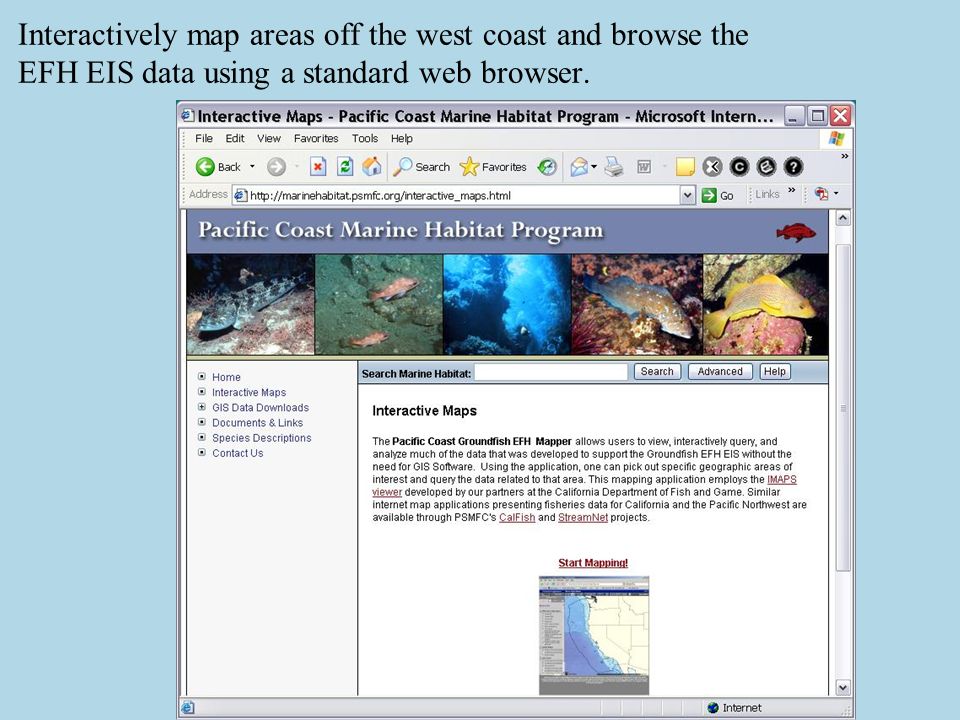Open the Home page house icon
This screenshot has height=720, width=960.
[x=372, y=167]
